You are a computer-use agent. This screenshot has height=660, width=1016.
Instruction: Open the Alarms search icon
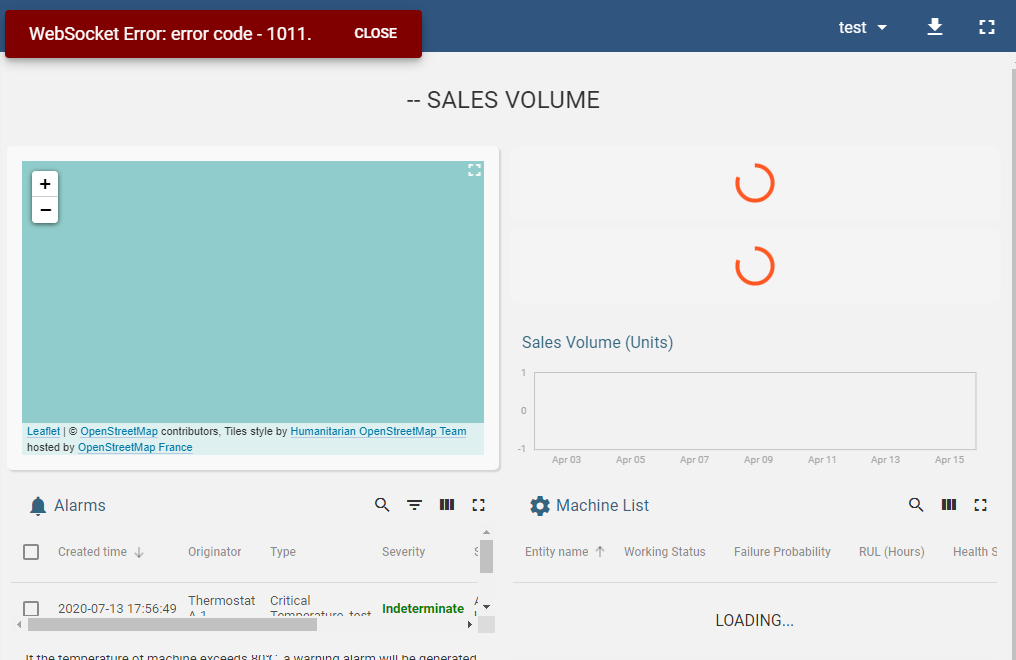pyautogui.click(x=382, y=505)
